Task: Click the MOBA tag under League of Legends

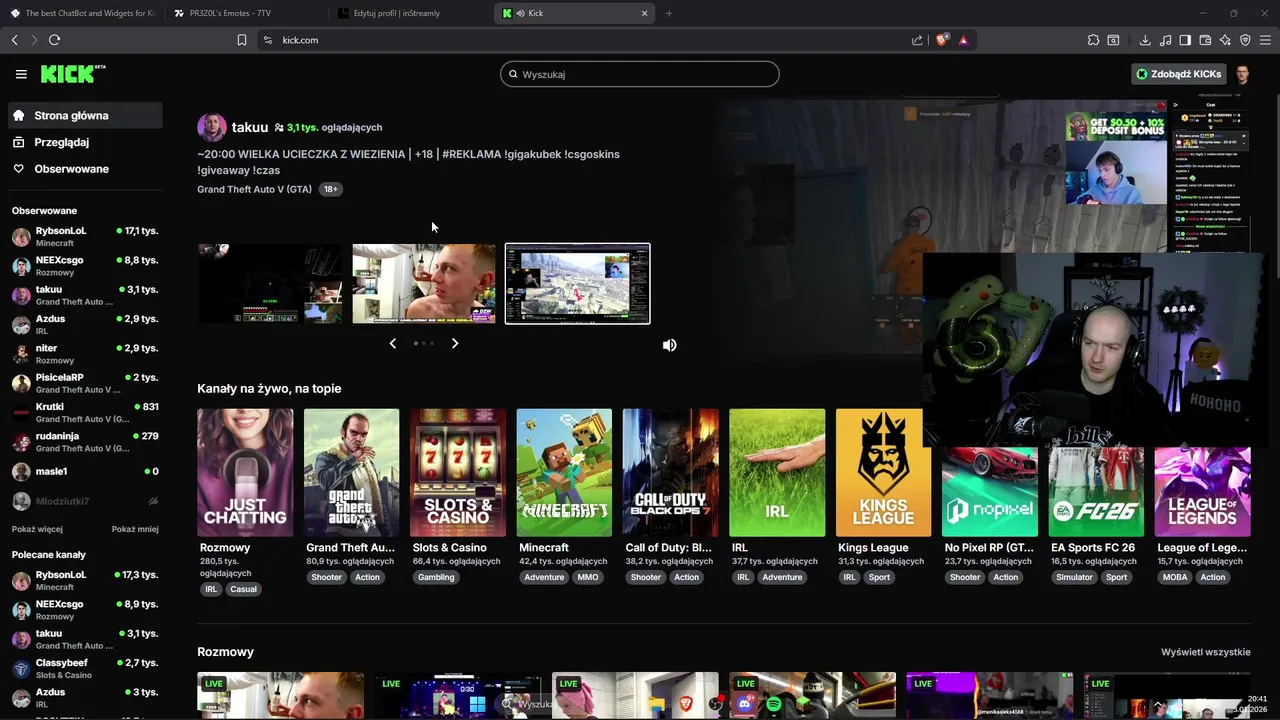Action: 1175,577
